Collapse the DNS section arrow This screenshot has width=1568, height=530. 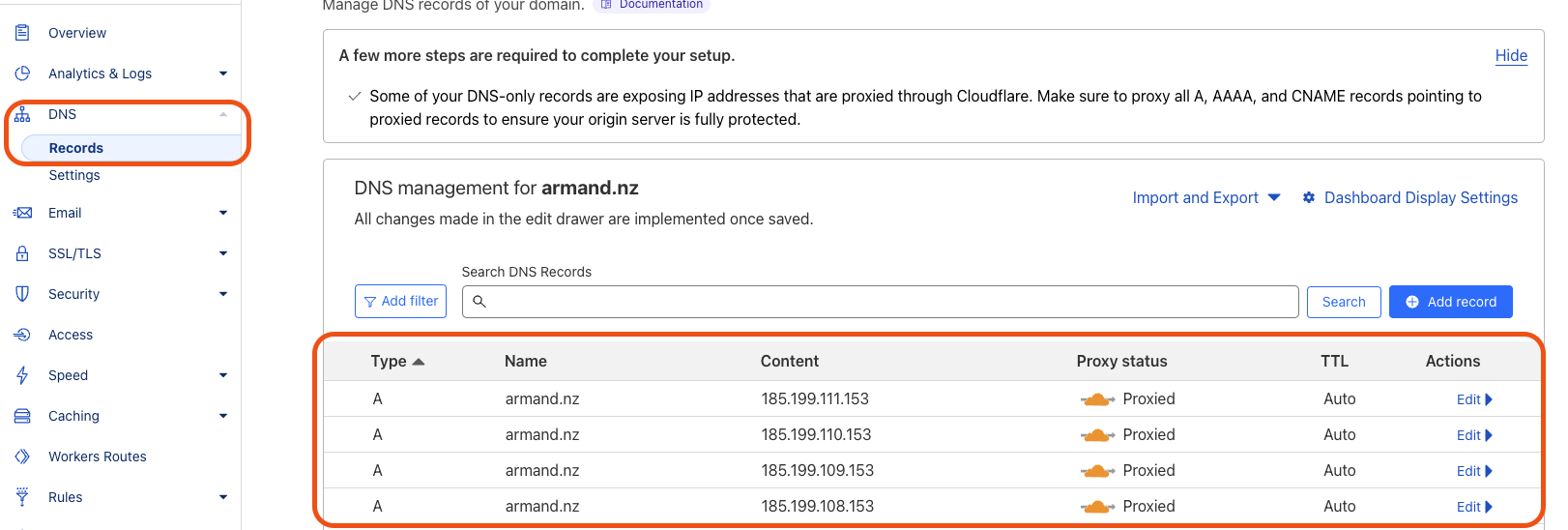(223, 114)
